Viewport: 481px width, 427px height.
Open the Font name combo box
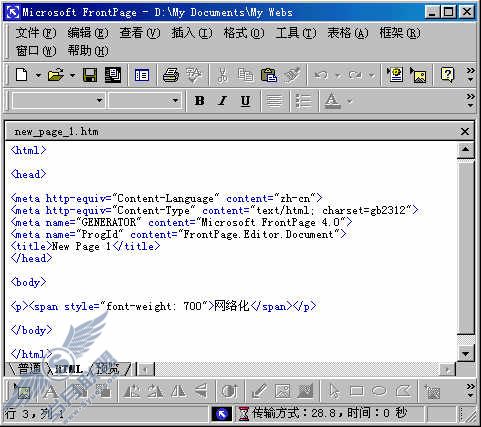click(x=145, y=100)
